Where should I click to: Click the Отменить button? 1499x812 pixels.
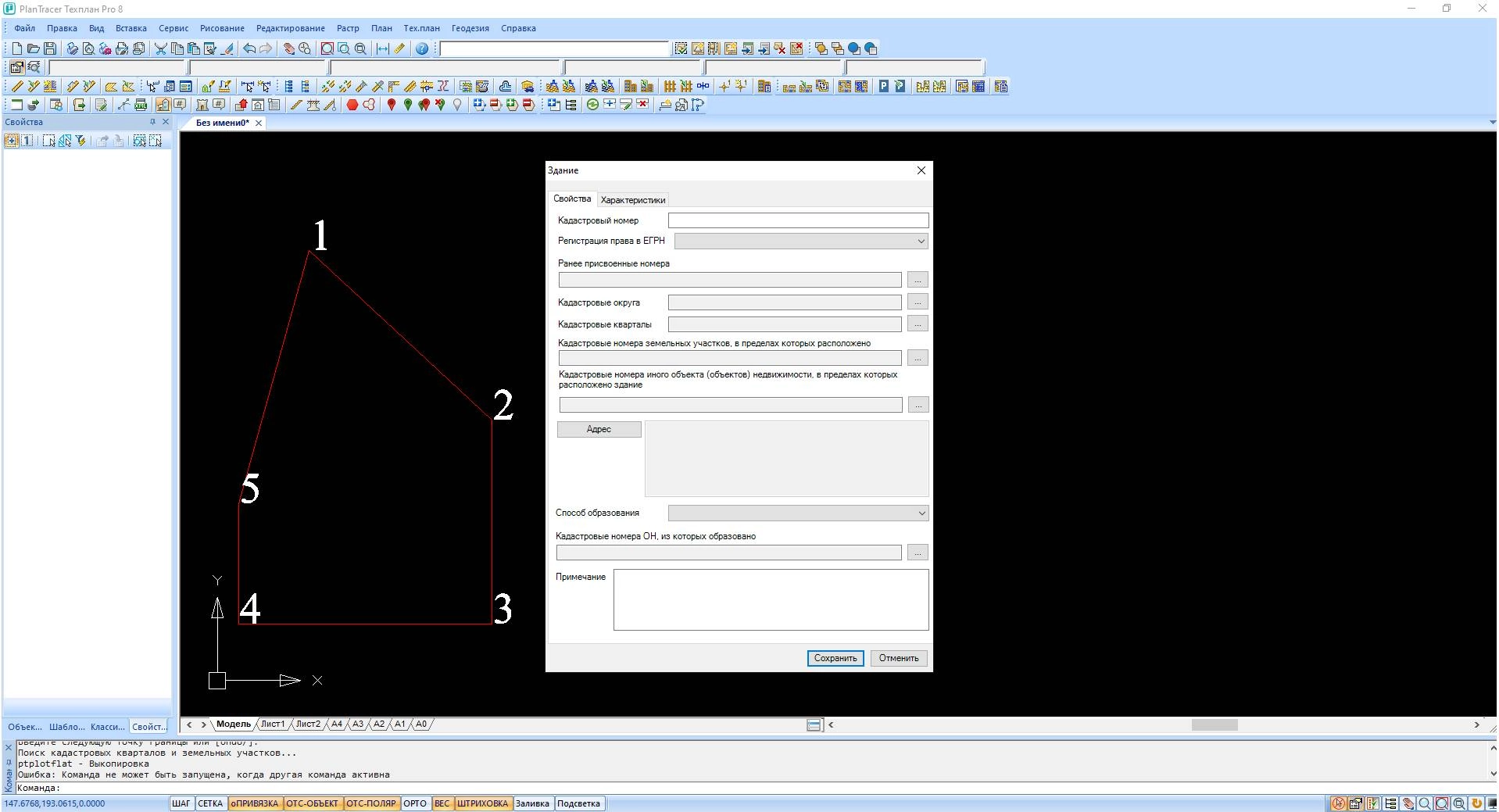tap(899, 658)
